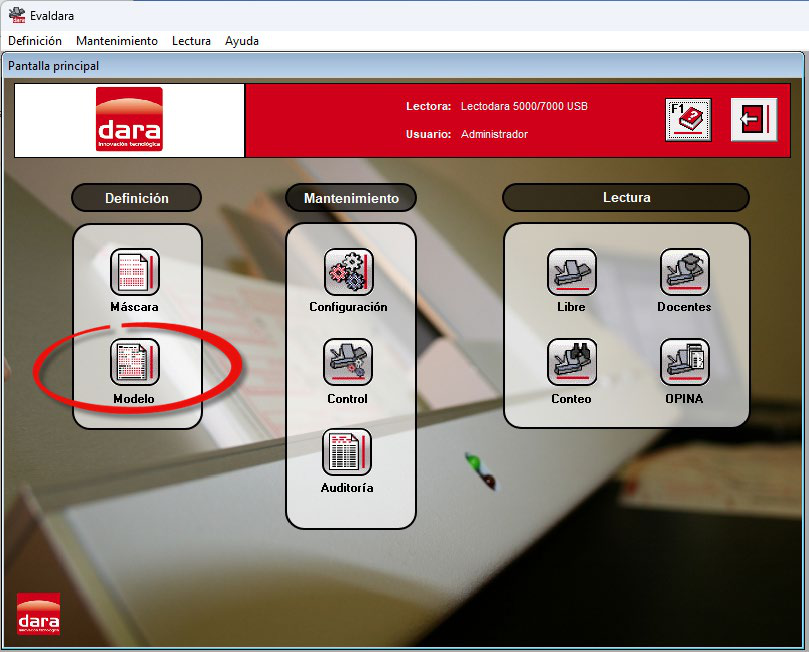809x652 pixels.
Task: Click the Lectura section header
Action: pos(626,198)
